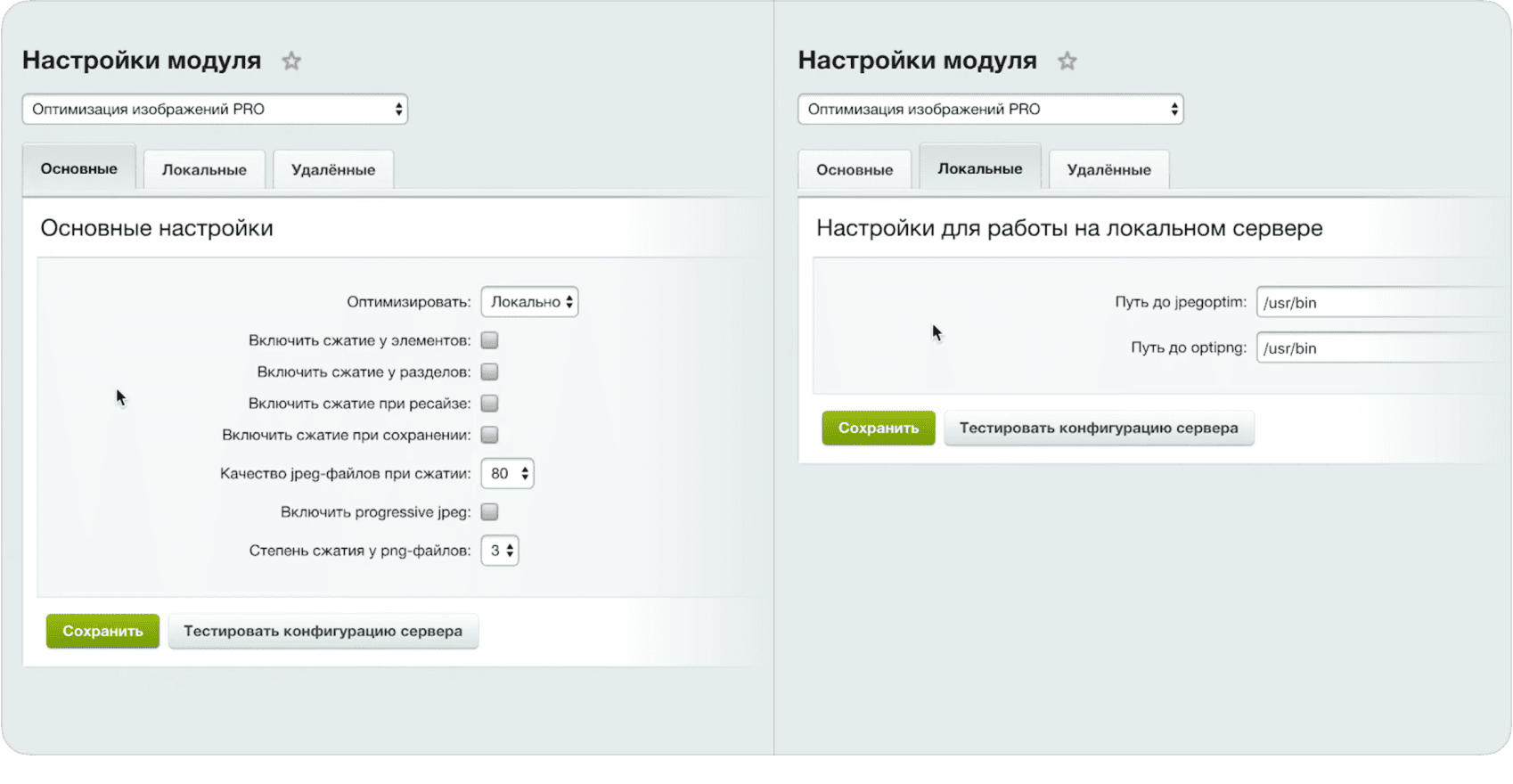Open Удалённые tab in right panel

(1109, 169)
